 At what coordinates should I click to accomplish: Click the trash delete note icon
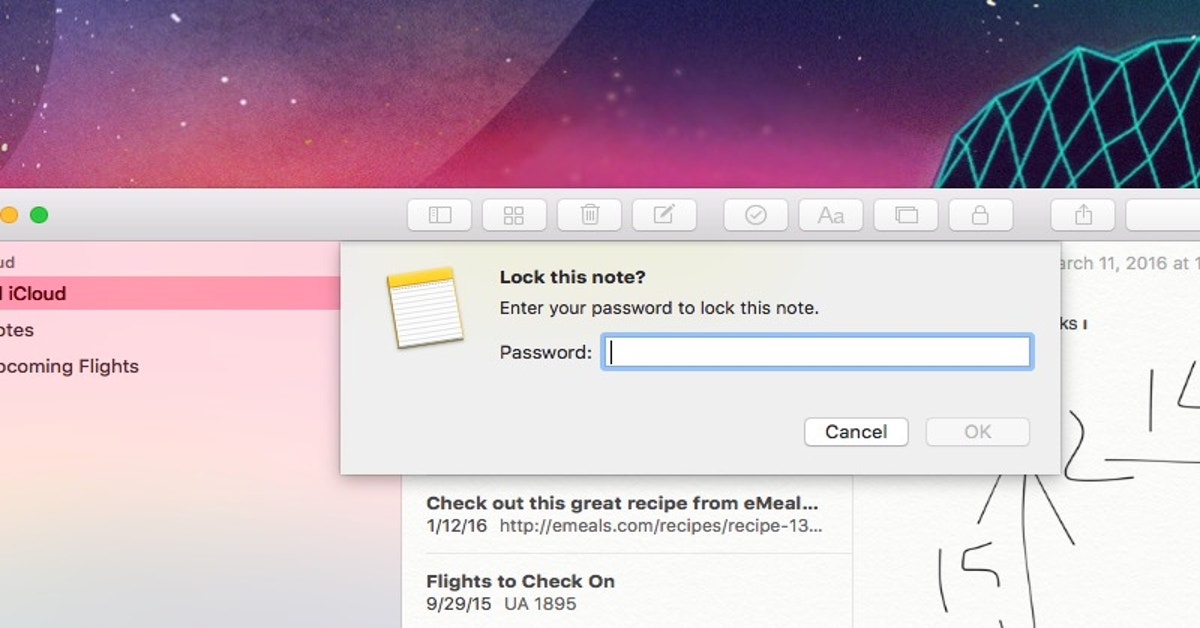(x=590, y=215)
